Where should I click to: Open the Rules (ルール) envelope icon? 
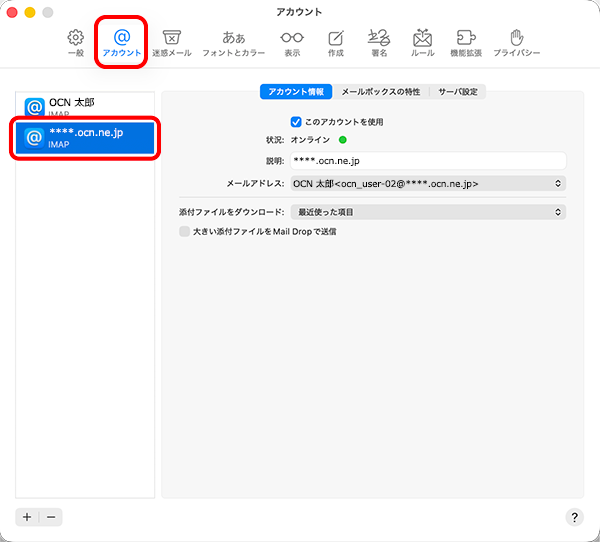tap(422, 41)
